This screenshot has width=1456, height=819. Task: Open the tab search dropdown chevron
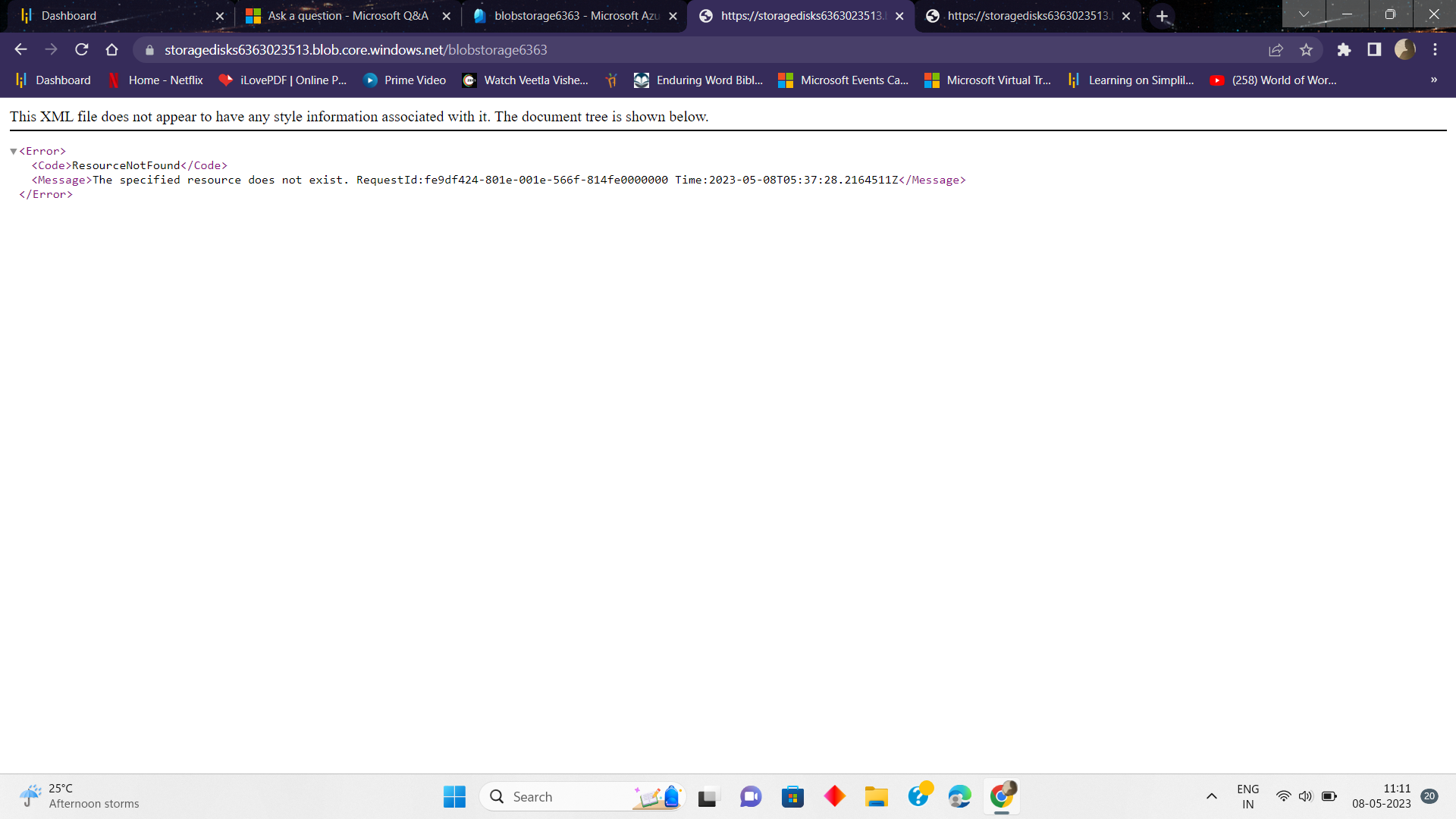pos(1304,14)
